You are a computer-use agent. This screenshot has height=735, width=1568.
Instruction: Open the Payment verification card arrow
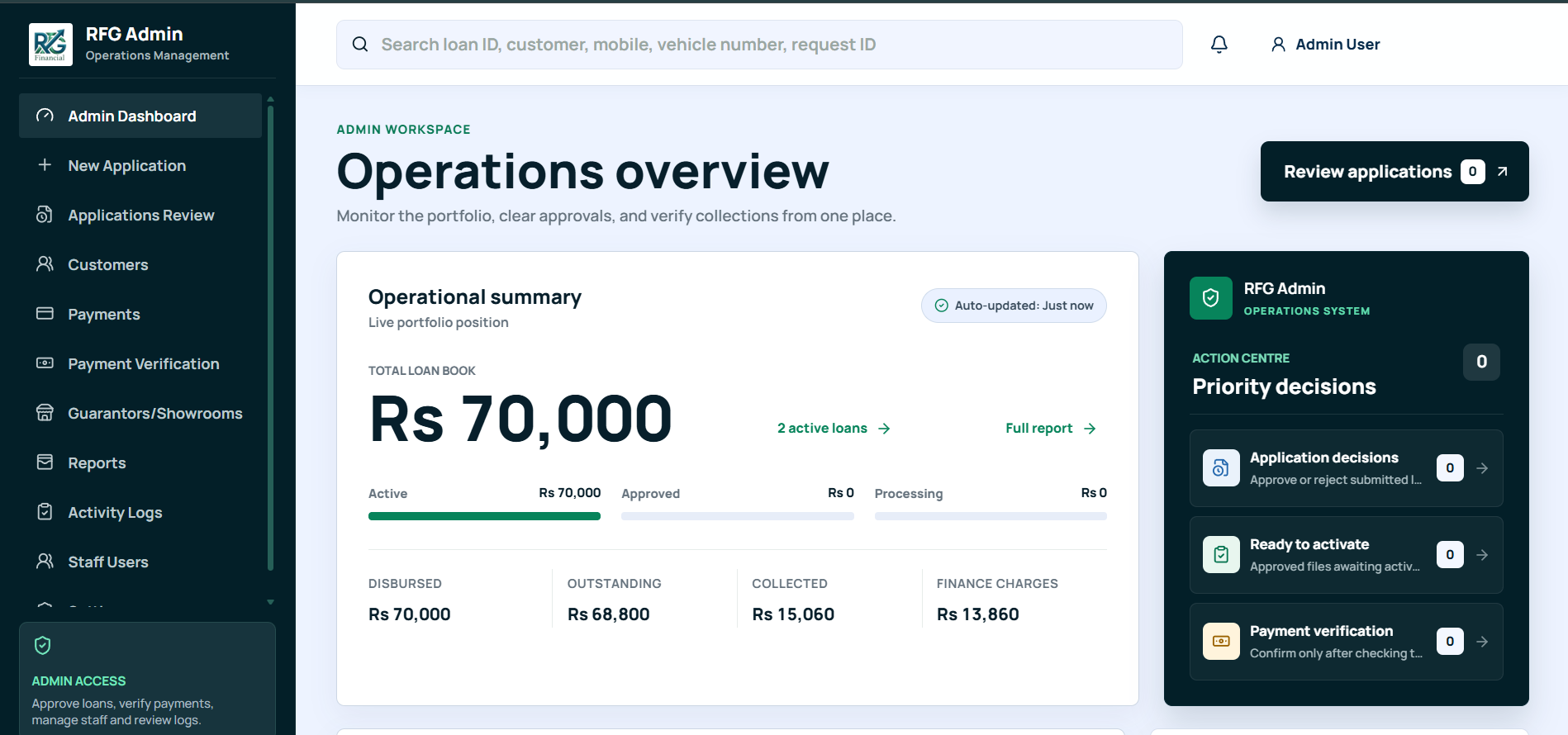[1482, 642]
